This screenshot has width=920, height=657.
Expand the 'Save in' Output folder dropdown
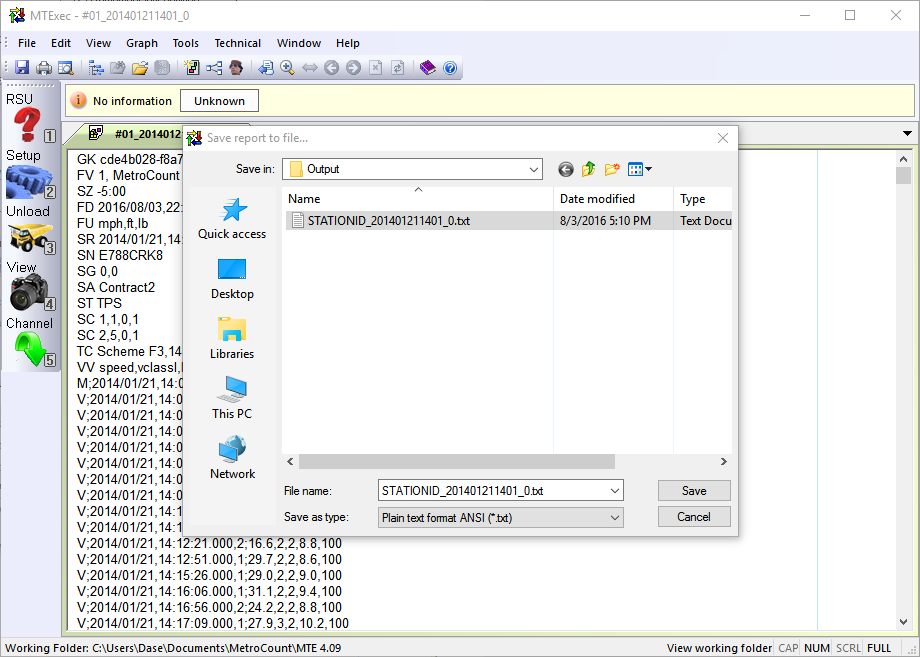point(534,170)
